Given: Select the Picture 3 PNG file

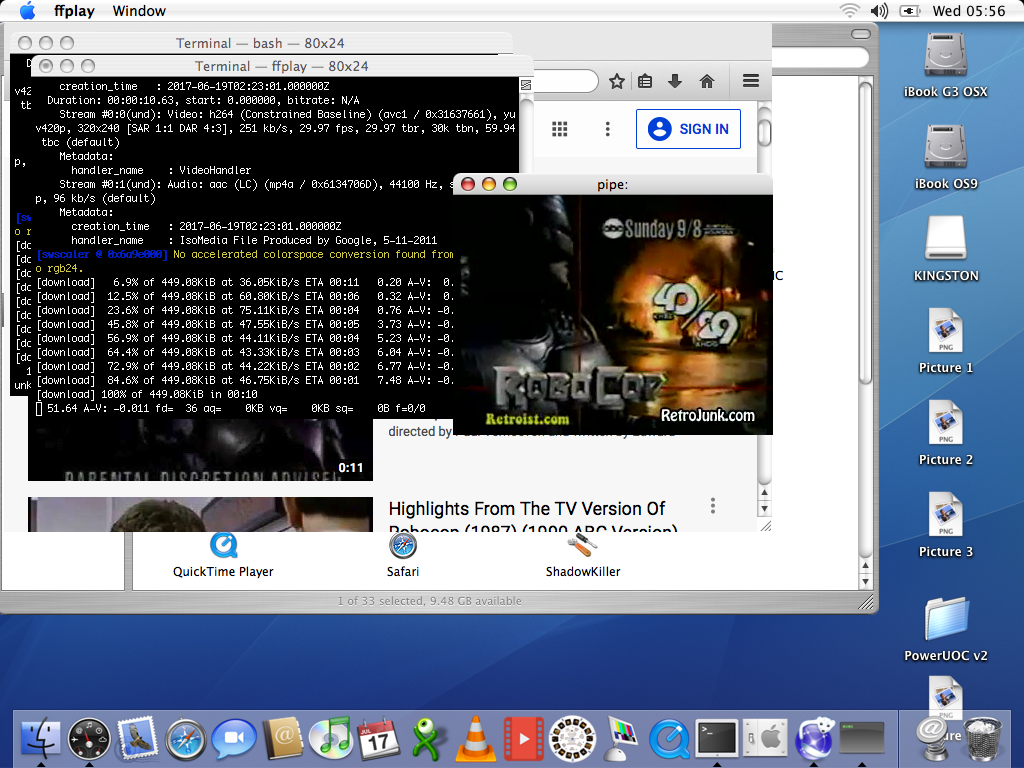Looking at the screenshot, I should click(945, 526).
